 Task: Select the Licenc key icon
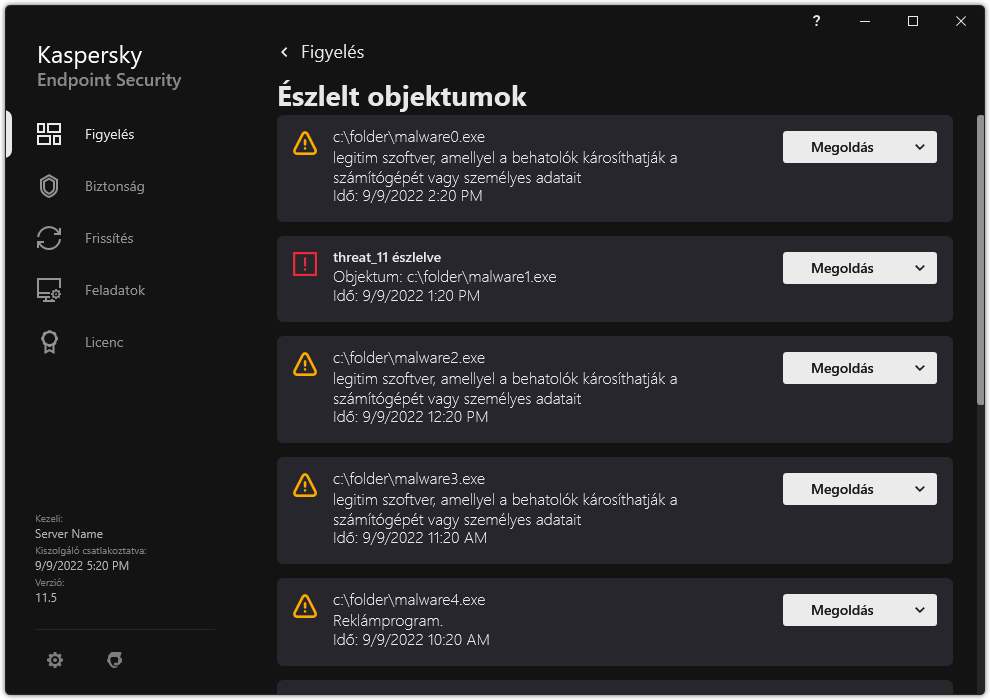[49, 341]
